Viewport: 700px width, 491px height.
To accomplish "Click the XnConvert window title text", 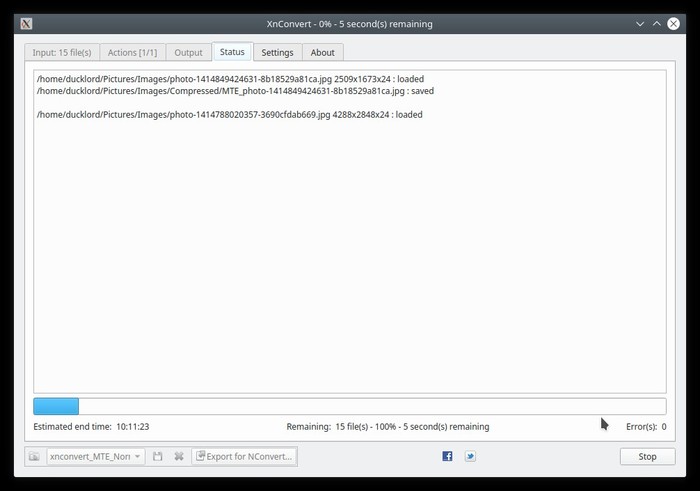I will [x=350, y=24].
